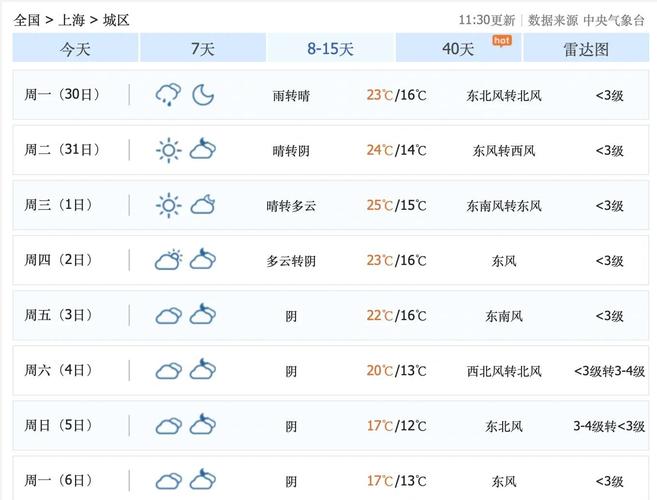Switch to the 今天 tab
This screenshot has width=657, height=500.
(x=75, y=48)
